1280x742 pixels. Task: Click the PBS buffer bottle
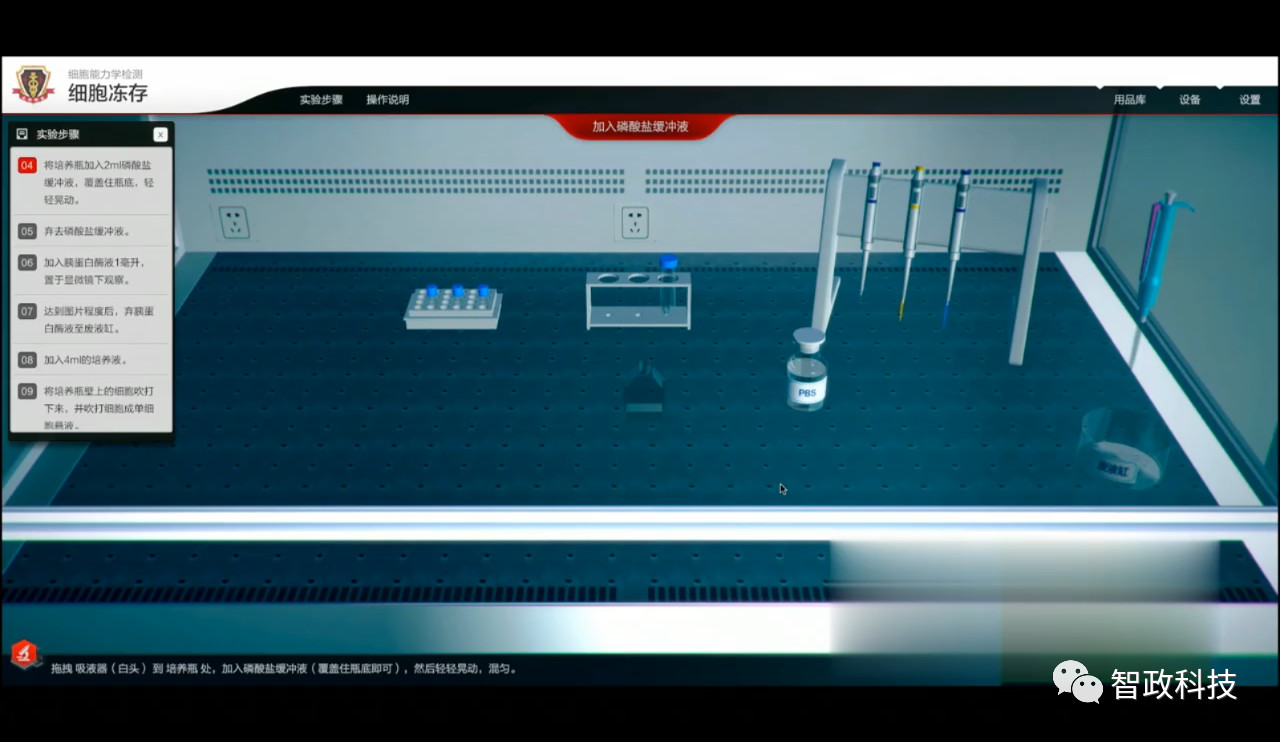click(806, 375)
